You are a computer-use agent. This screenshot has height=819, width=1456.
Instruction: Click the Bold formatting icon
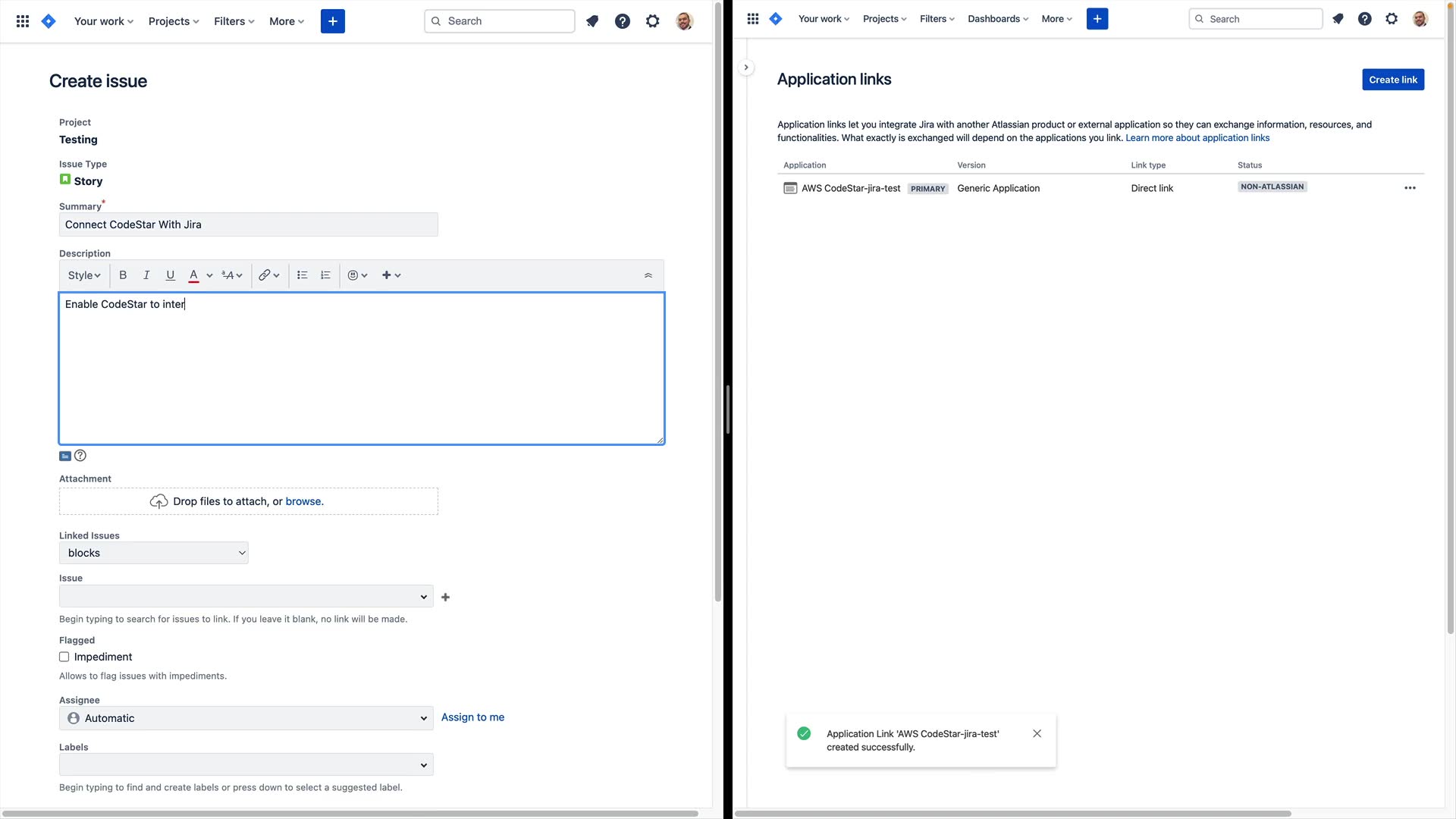click(x=123, y=275)
